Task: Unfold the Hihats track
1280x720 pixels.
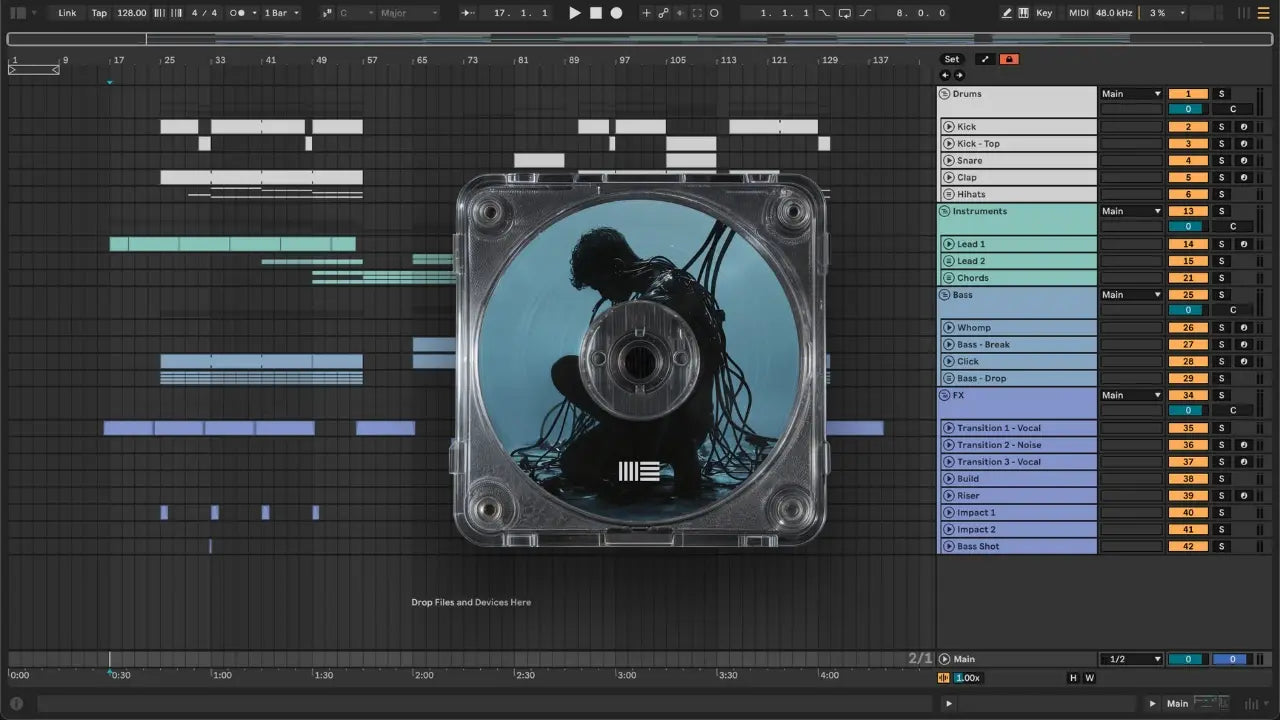Action: click(x=947, y=194)
